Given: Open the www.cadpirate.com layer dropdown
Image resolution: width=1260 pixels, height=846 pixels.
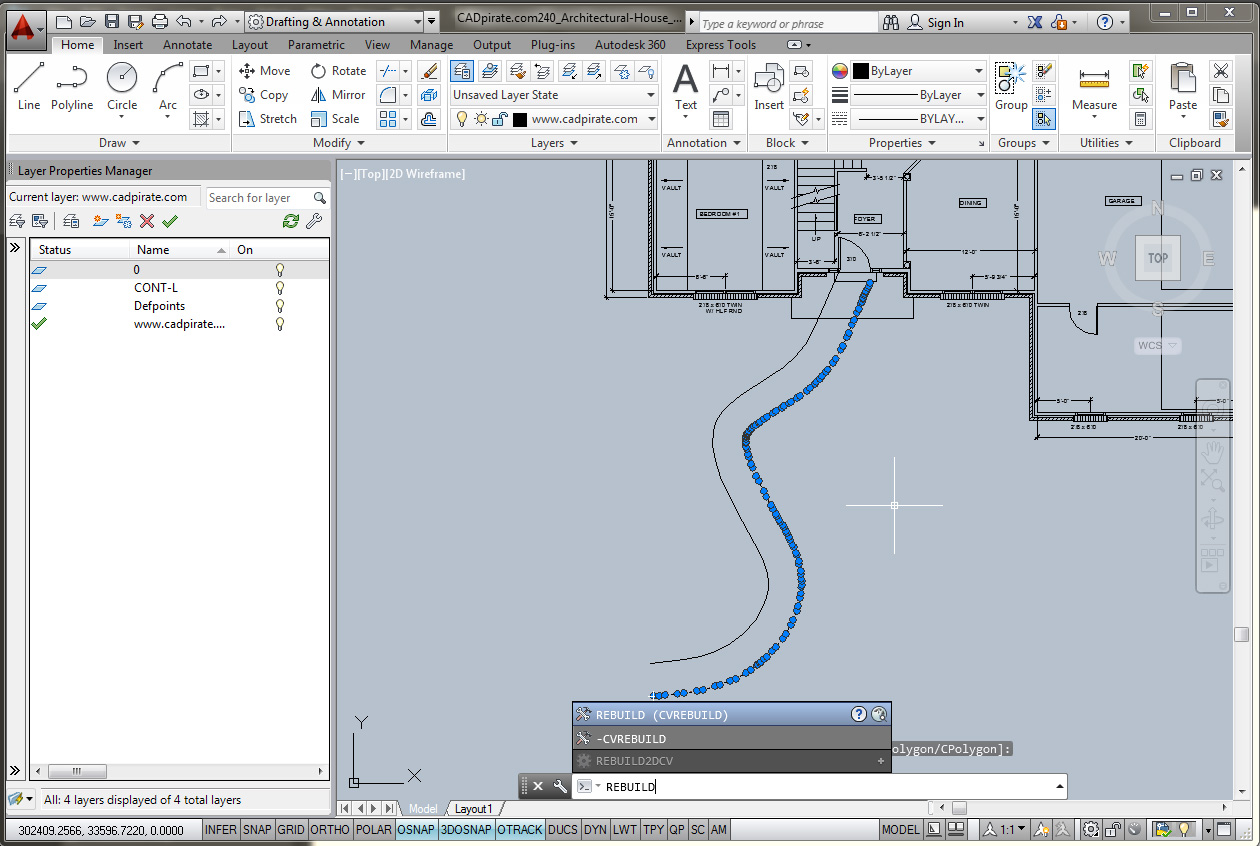Looking at the screenshot, I should point(554,119).
